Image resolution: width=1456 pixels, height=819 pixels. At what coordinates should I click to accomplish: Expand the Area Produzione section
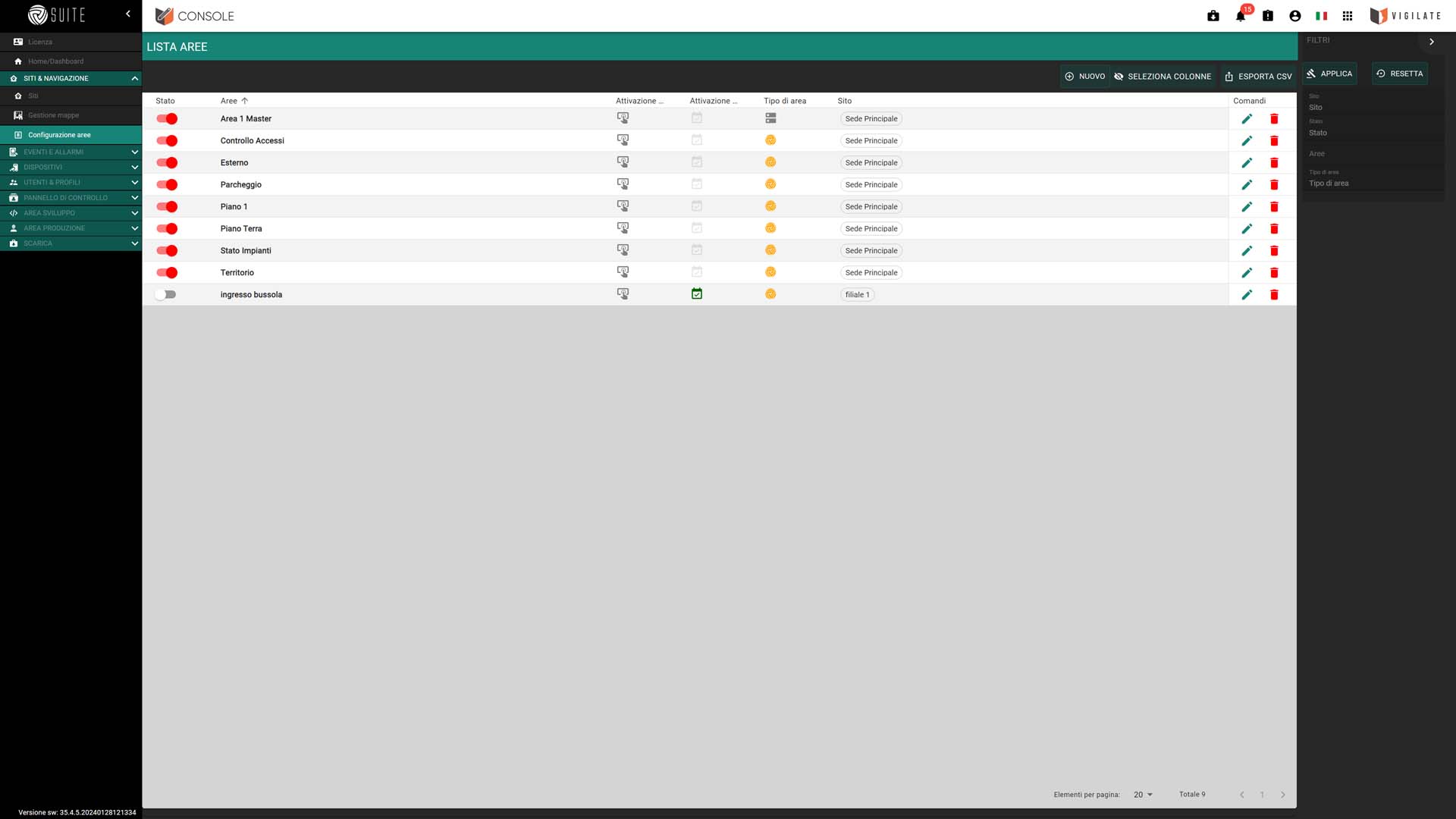click(71, 228)
